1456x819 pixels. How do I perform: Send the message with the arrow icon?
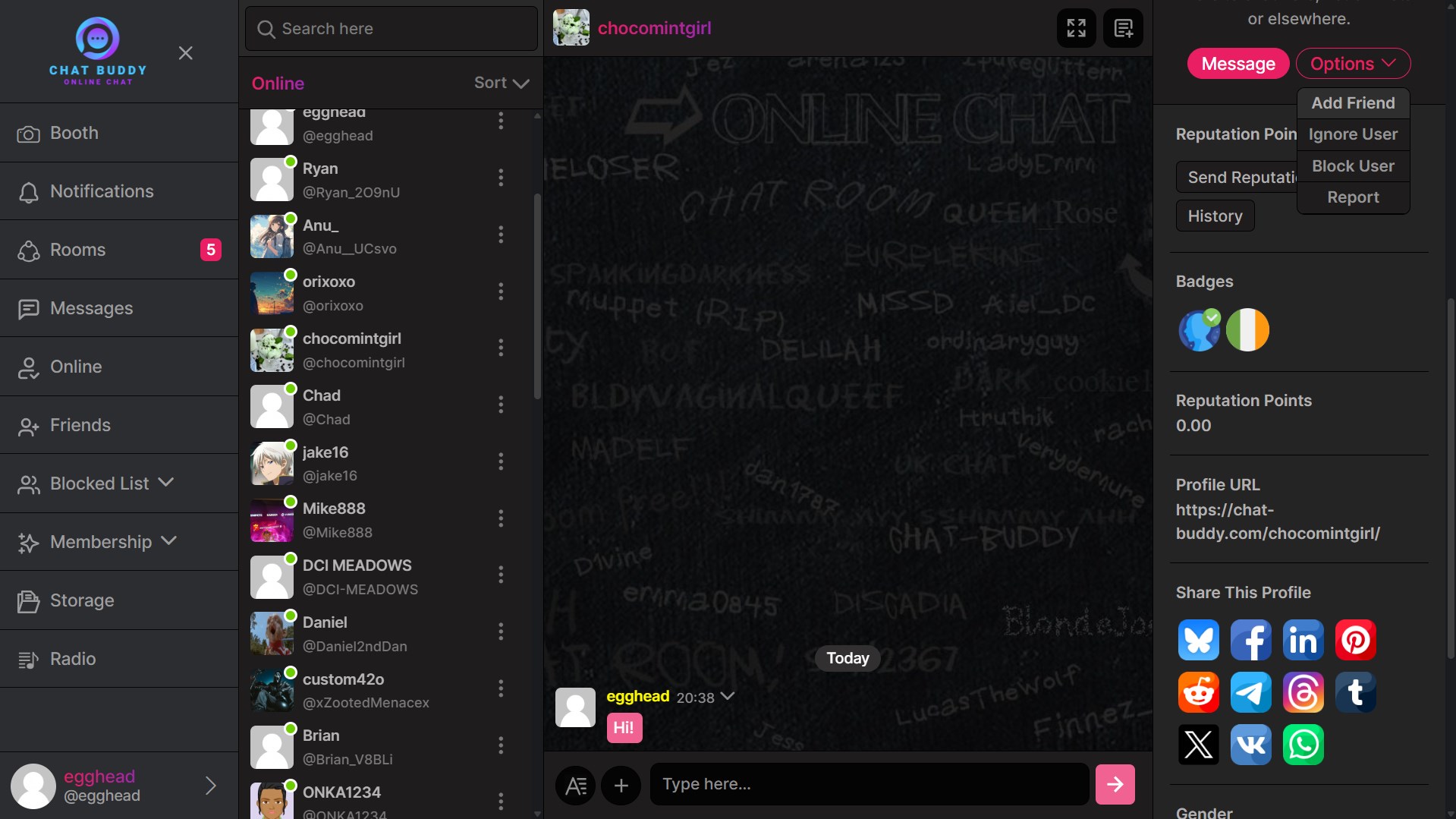[1114, 784]
